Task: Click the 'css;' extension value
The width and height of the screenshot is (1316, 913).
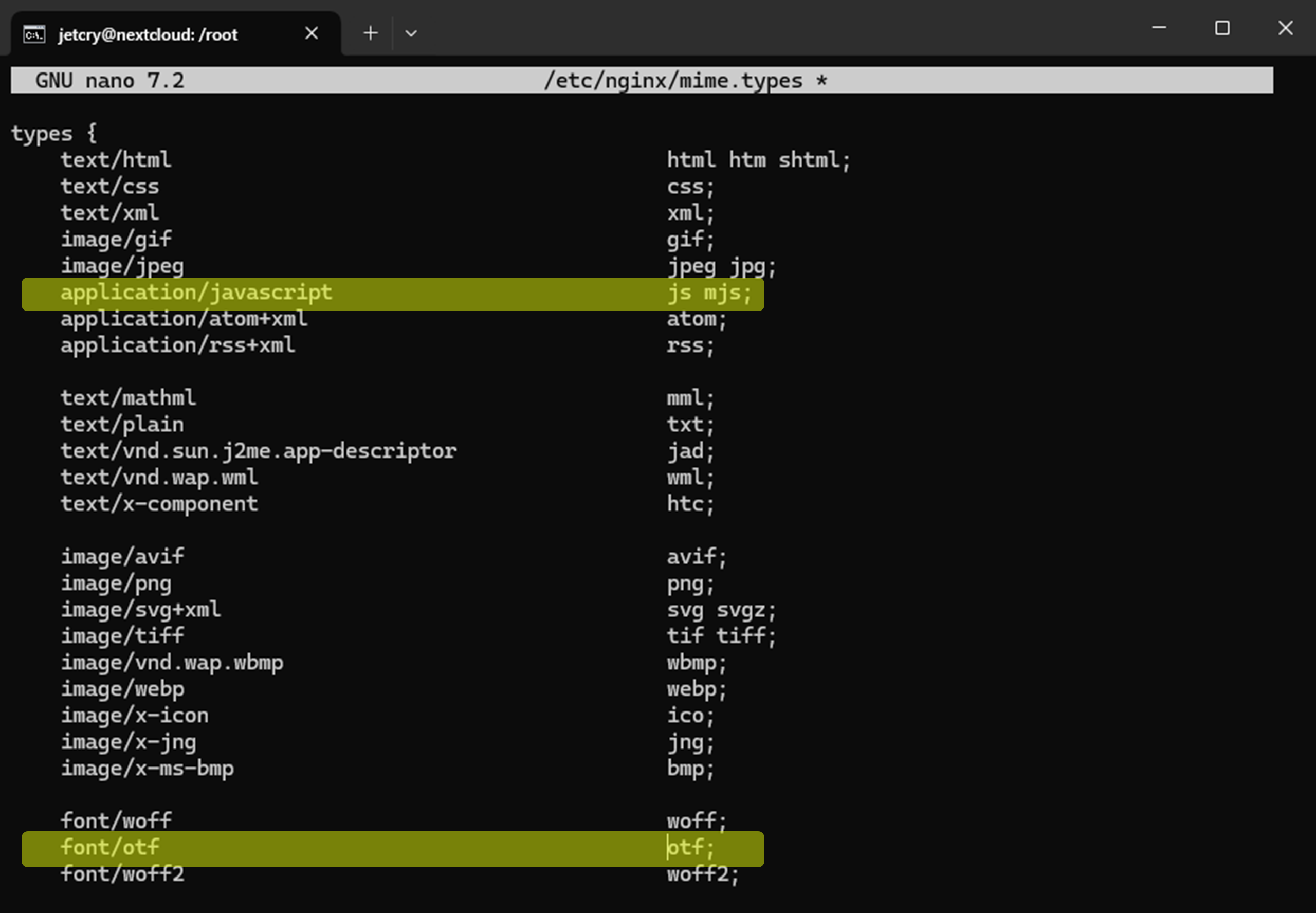Action: (x=691, y=187)
